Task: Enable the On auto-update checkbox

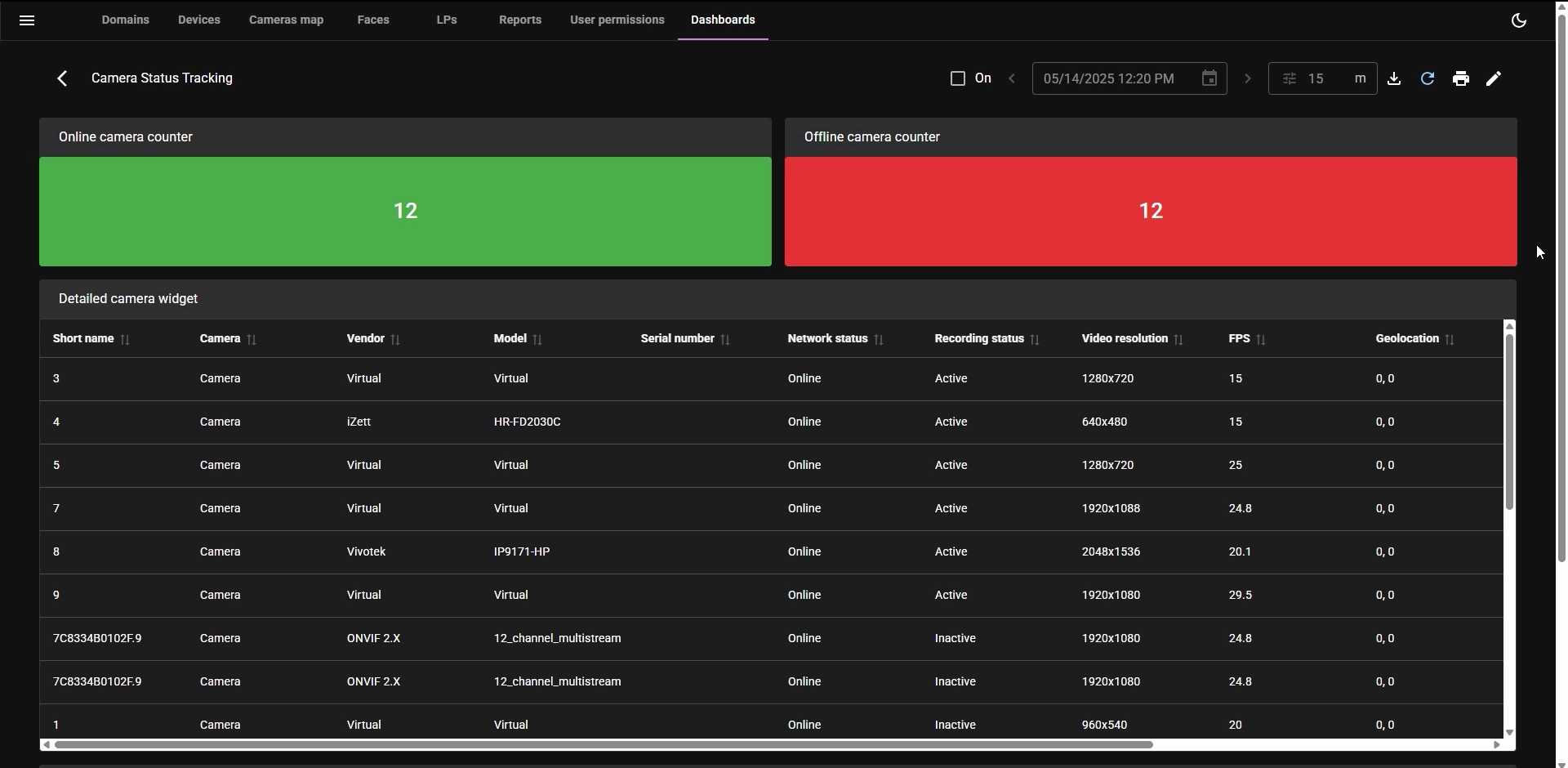Action: 958,78
